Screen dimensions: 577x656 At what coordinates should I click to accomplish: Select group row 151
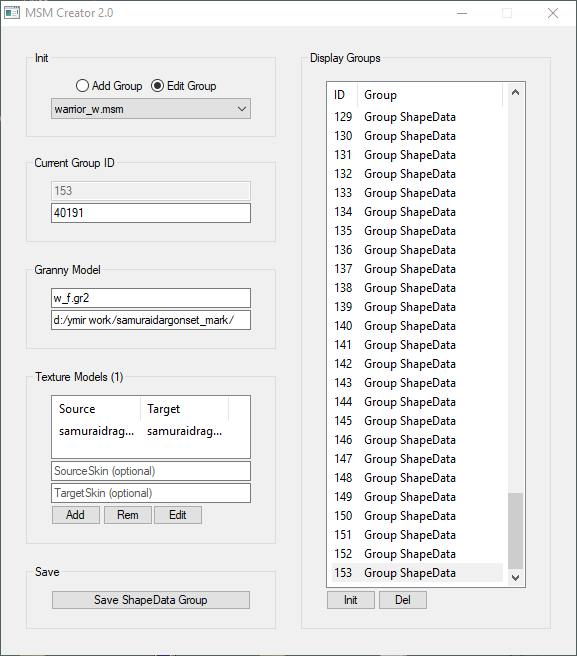pos(417,535)
